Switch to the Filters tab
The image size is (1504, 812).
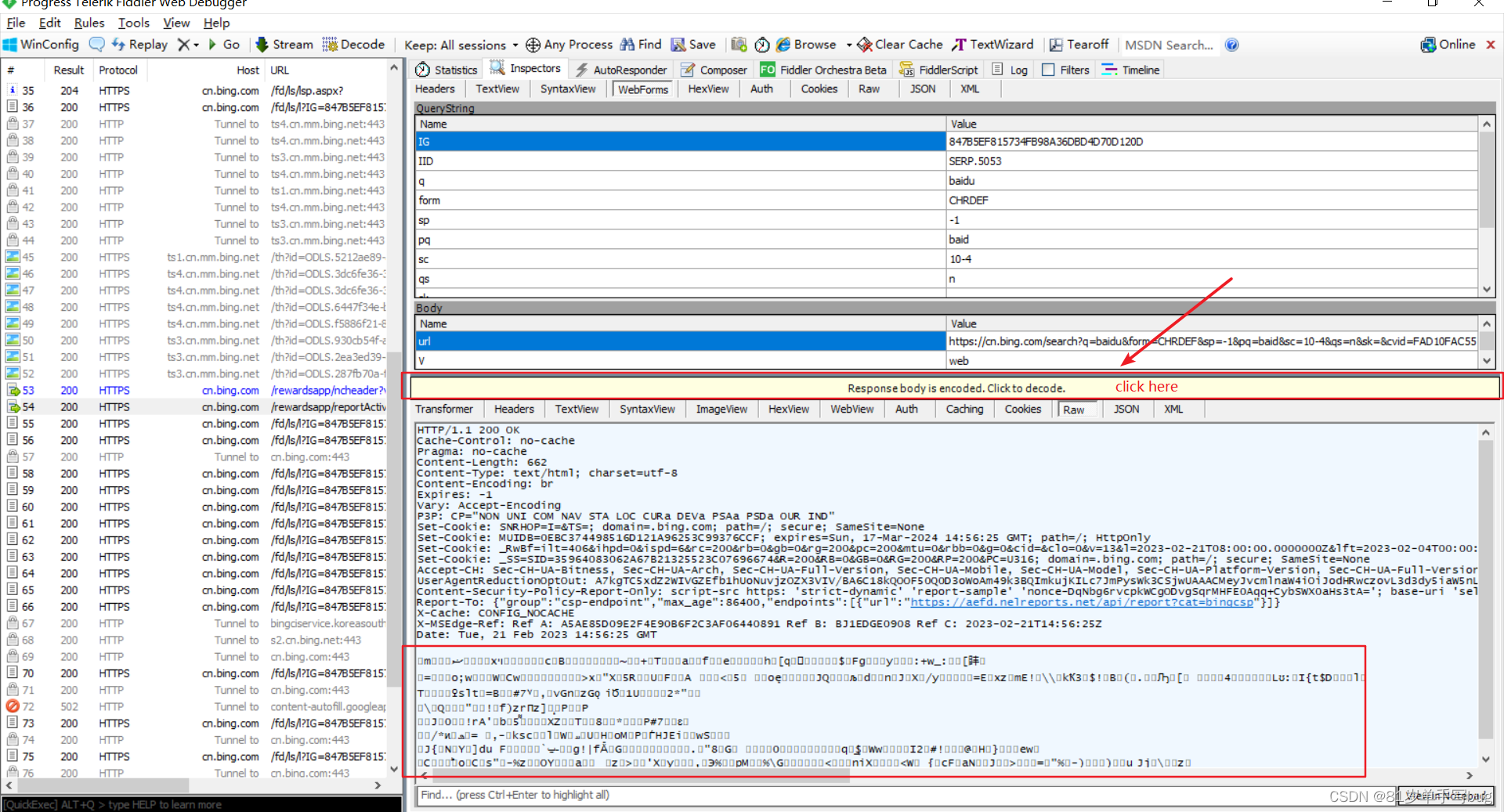[1066, 70]
